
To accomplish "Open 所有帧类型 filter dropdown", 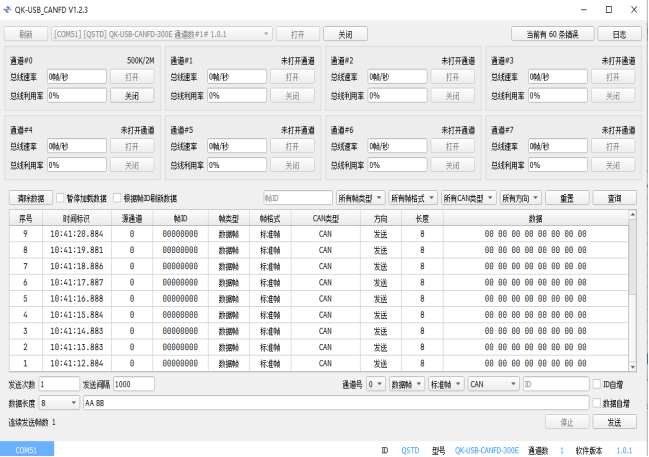I will point(361,198).
